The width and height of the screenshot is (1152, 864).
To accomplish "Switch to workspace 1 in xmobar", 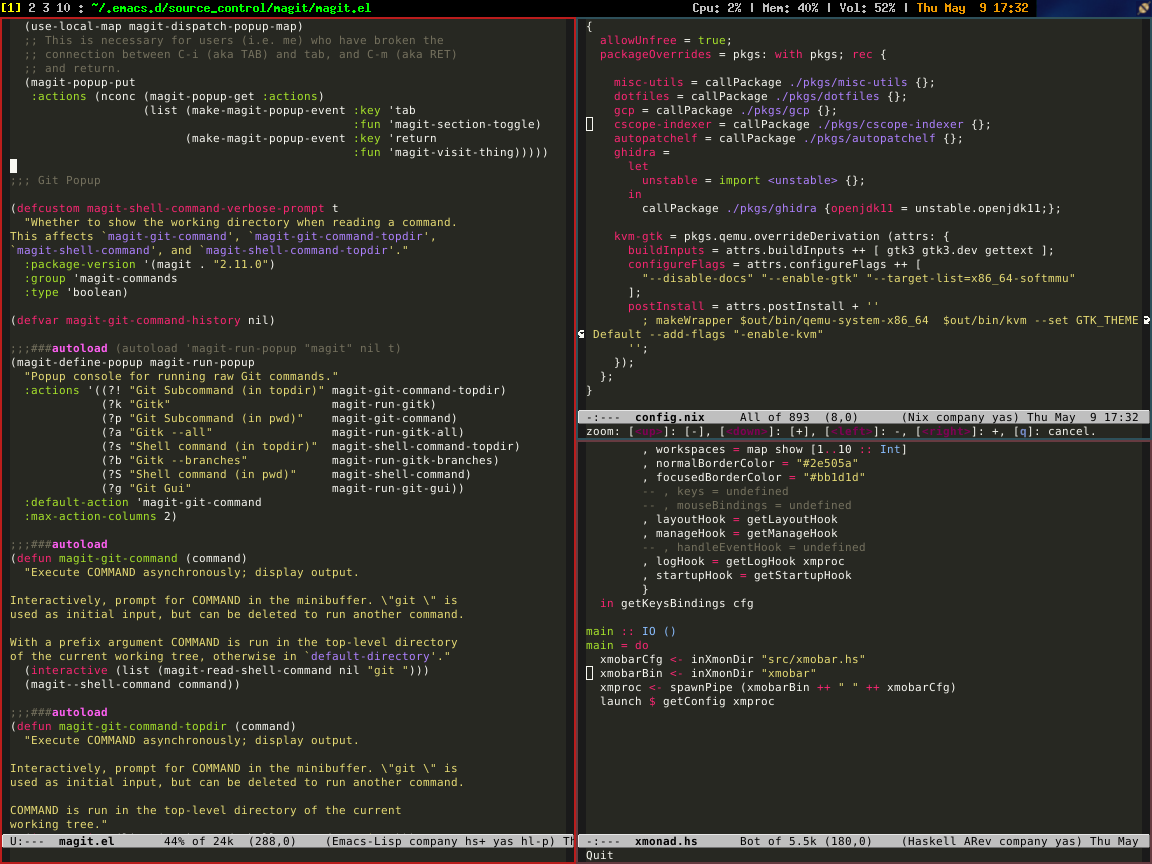I will 11,8.
